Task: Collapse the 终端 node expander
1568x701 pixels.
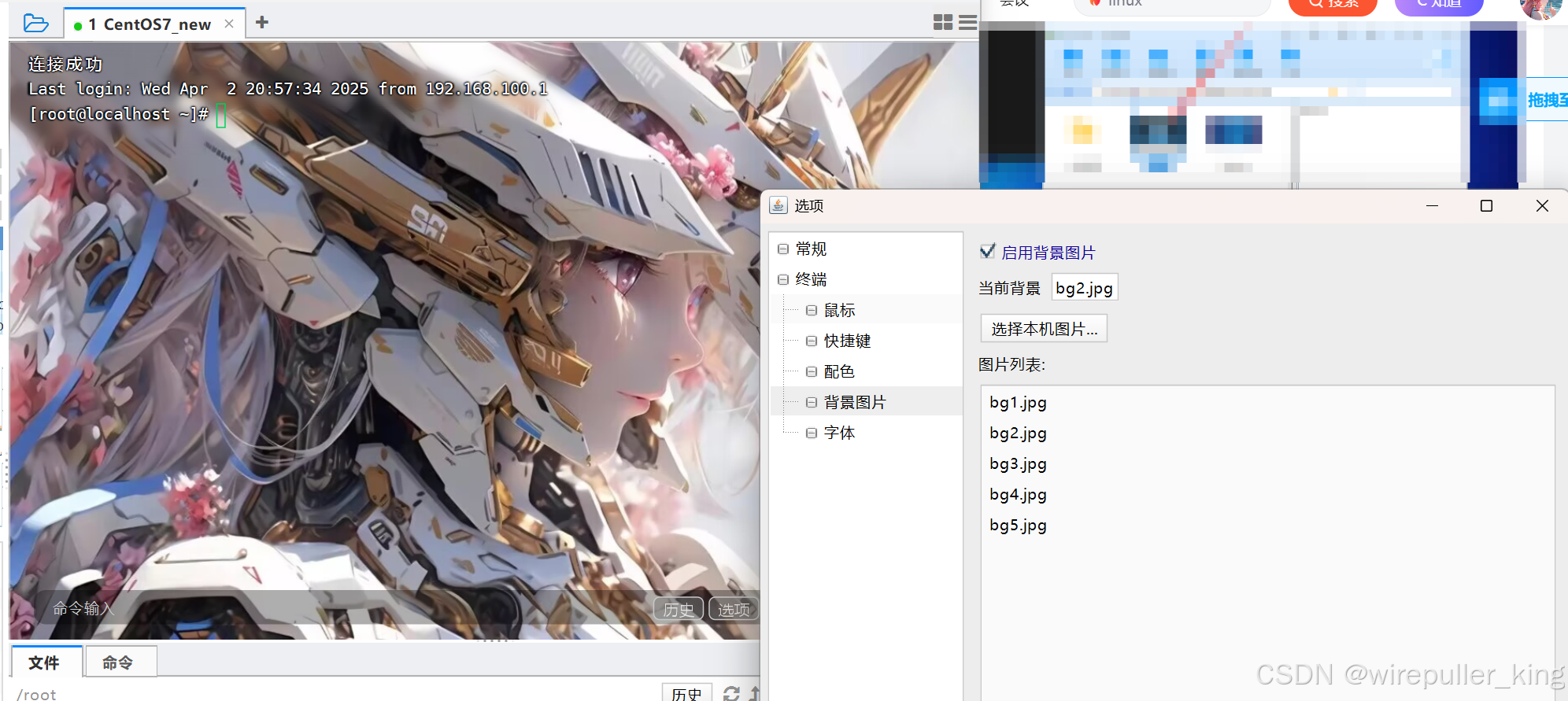Action: pyautogui.click(x=783, y=279)
